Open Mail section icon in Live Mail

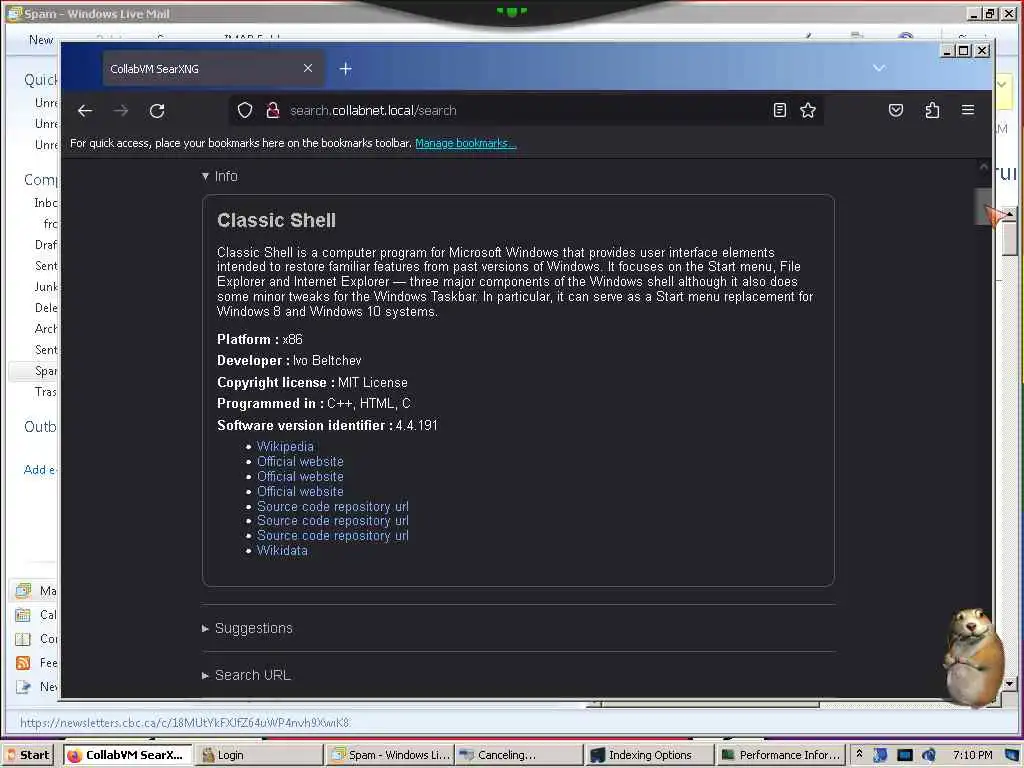[23, 591]
